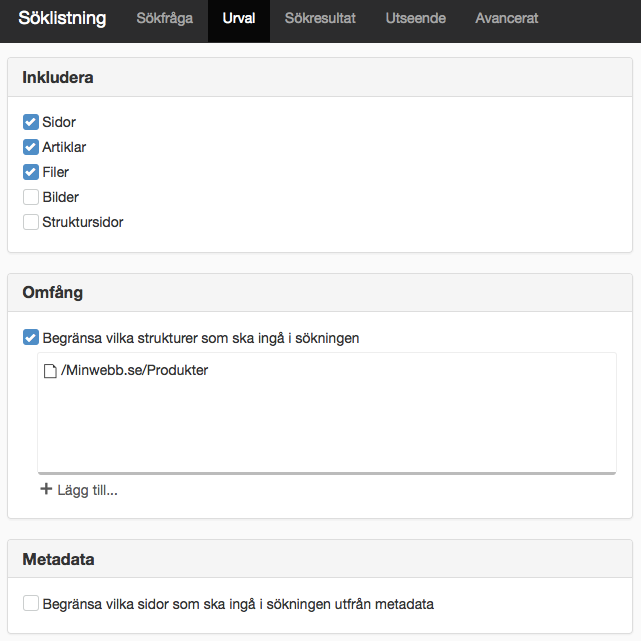Select the /Minwebb.se/Produkter entry
The height and width of the screenshot is (641, 641).
click(134, 370)
